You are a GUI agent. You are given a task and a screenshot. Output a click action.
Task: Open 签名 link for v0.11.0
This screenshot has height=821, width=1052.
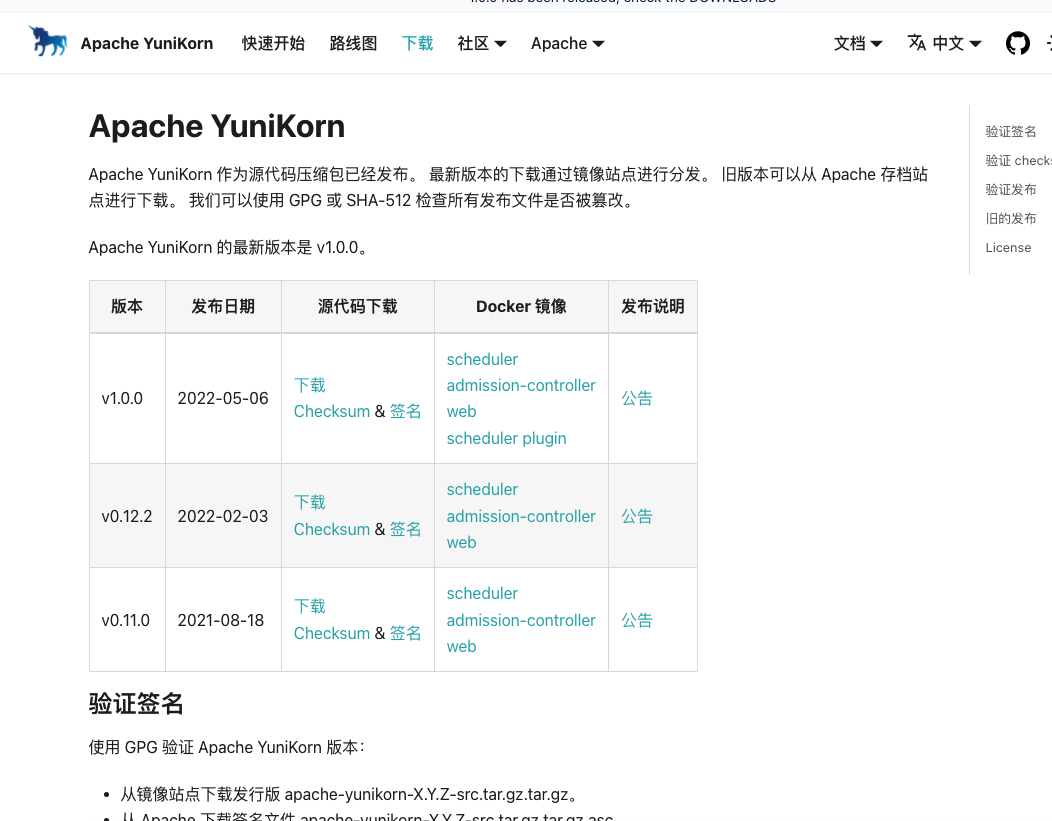coord(405,633)
